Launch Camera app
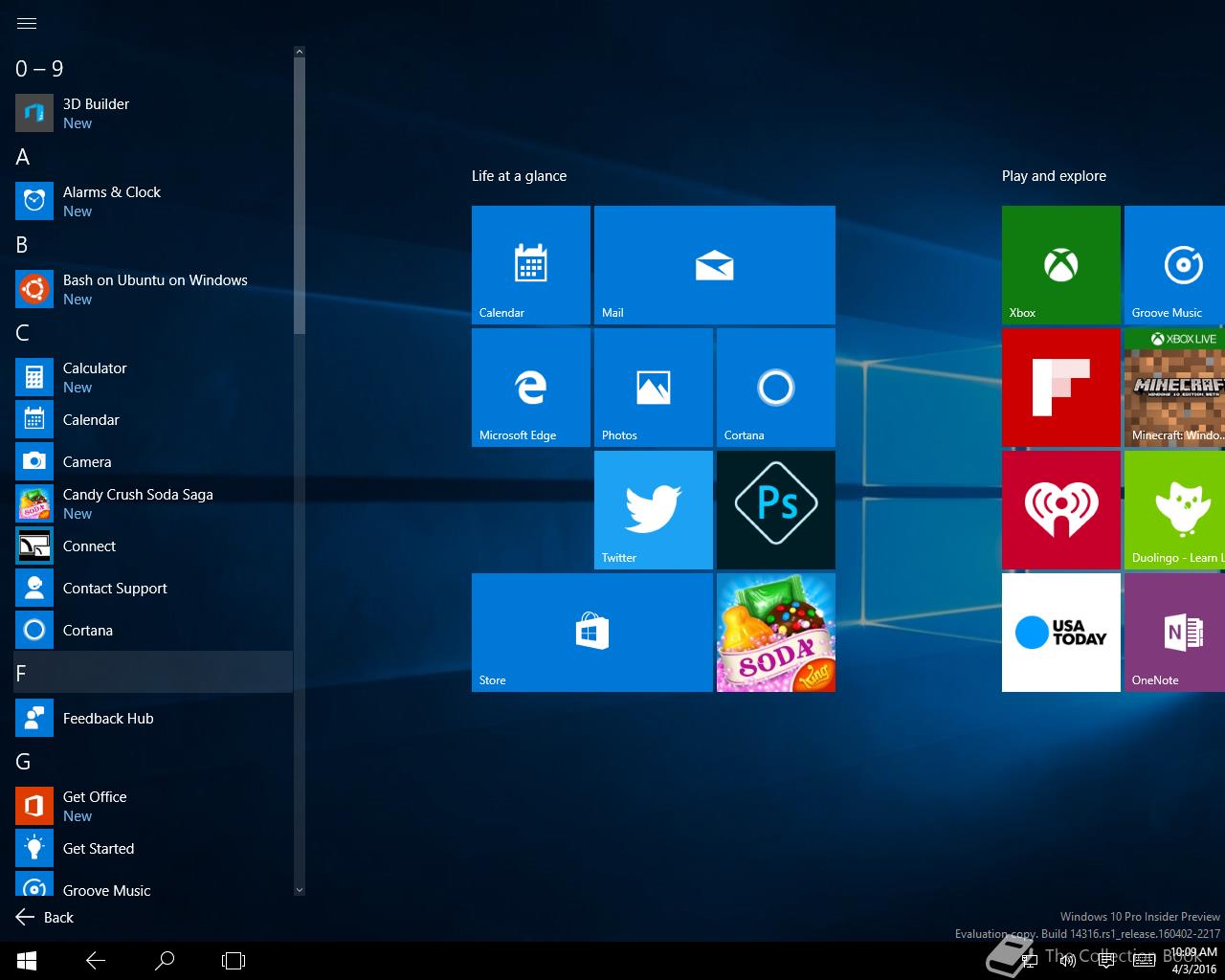The image size is (1225, 980). (x=153, y=461)
